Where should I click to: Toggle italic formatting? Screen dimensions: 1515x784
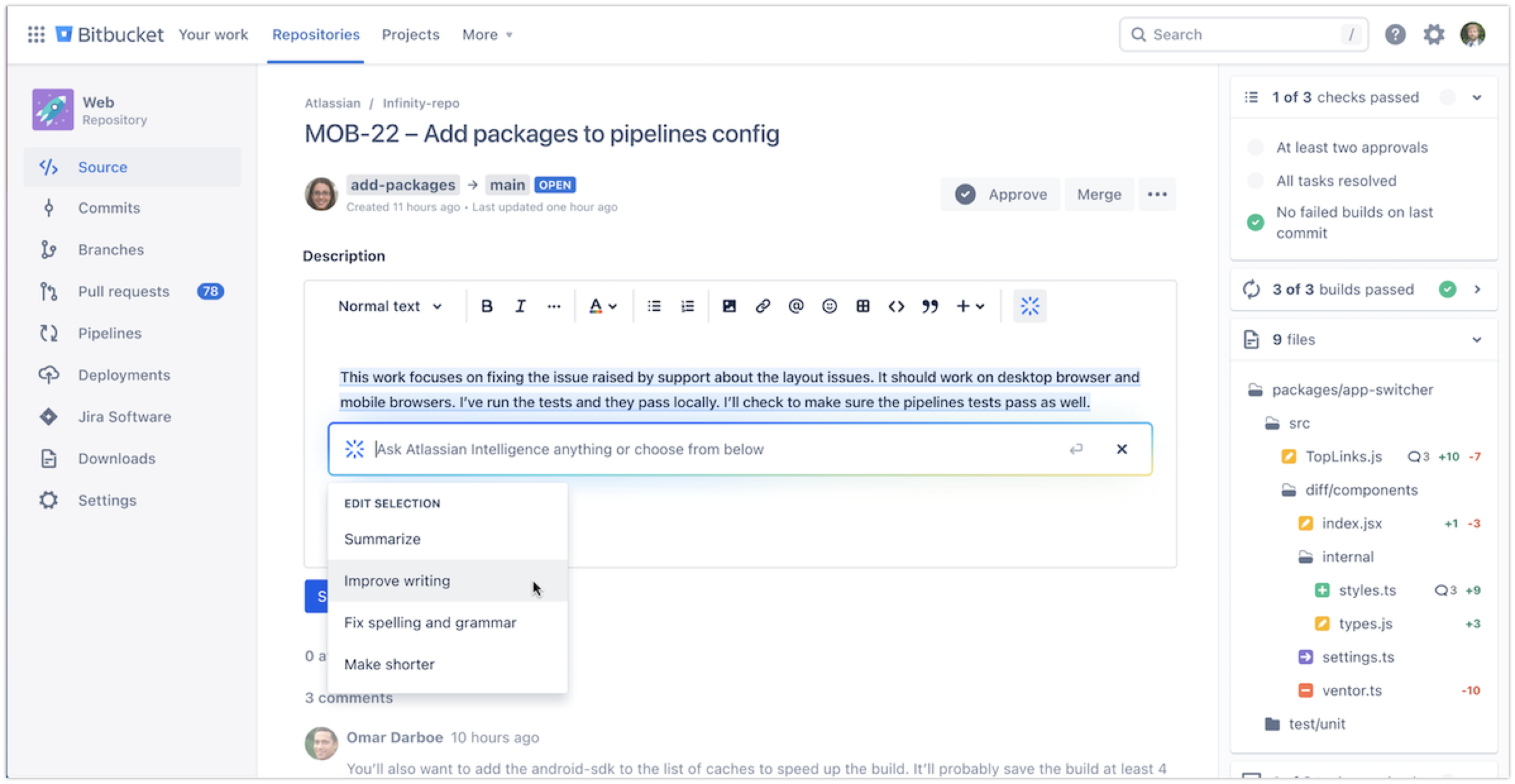pos(520,306)
